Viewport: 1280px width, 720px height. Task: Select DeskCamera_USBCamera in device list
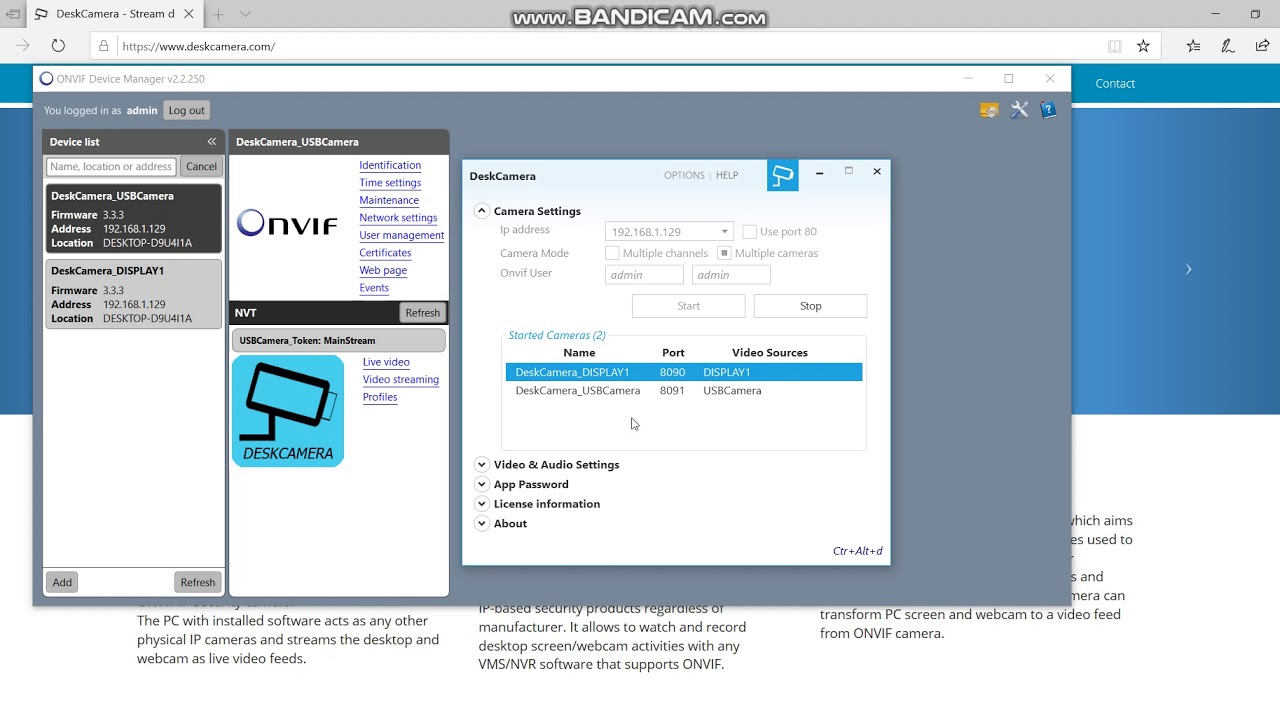(133, 218)
